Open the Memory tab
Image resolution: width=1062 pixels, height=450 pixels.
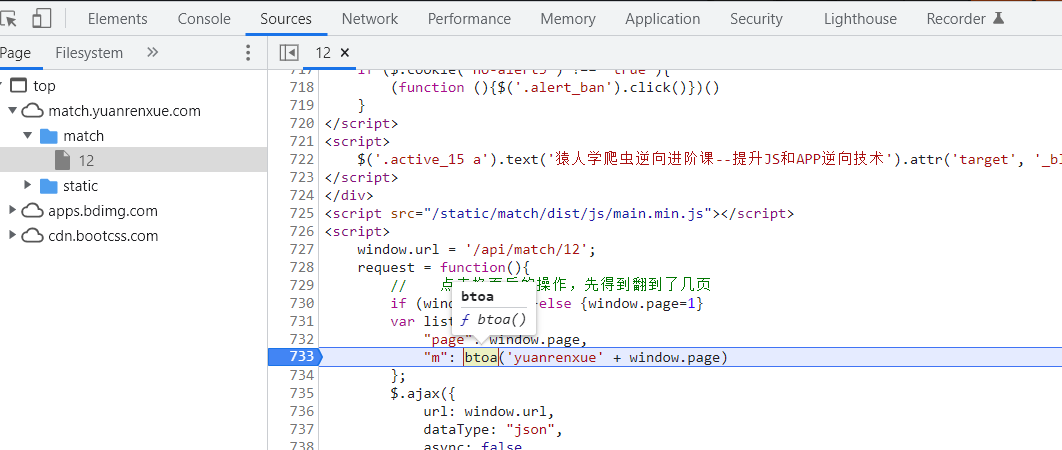pyautogui.click(x=568, y=19)
